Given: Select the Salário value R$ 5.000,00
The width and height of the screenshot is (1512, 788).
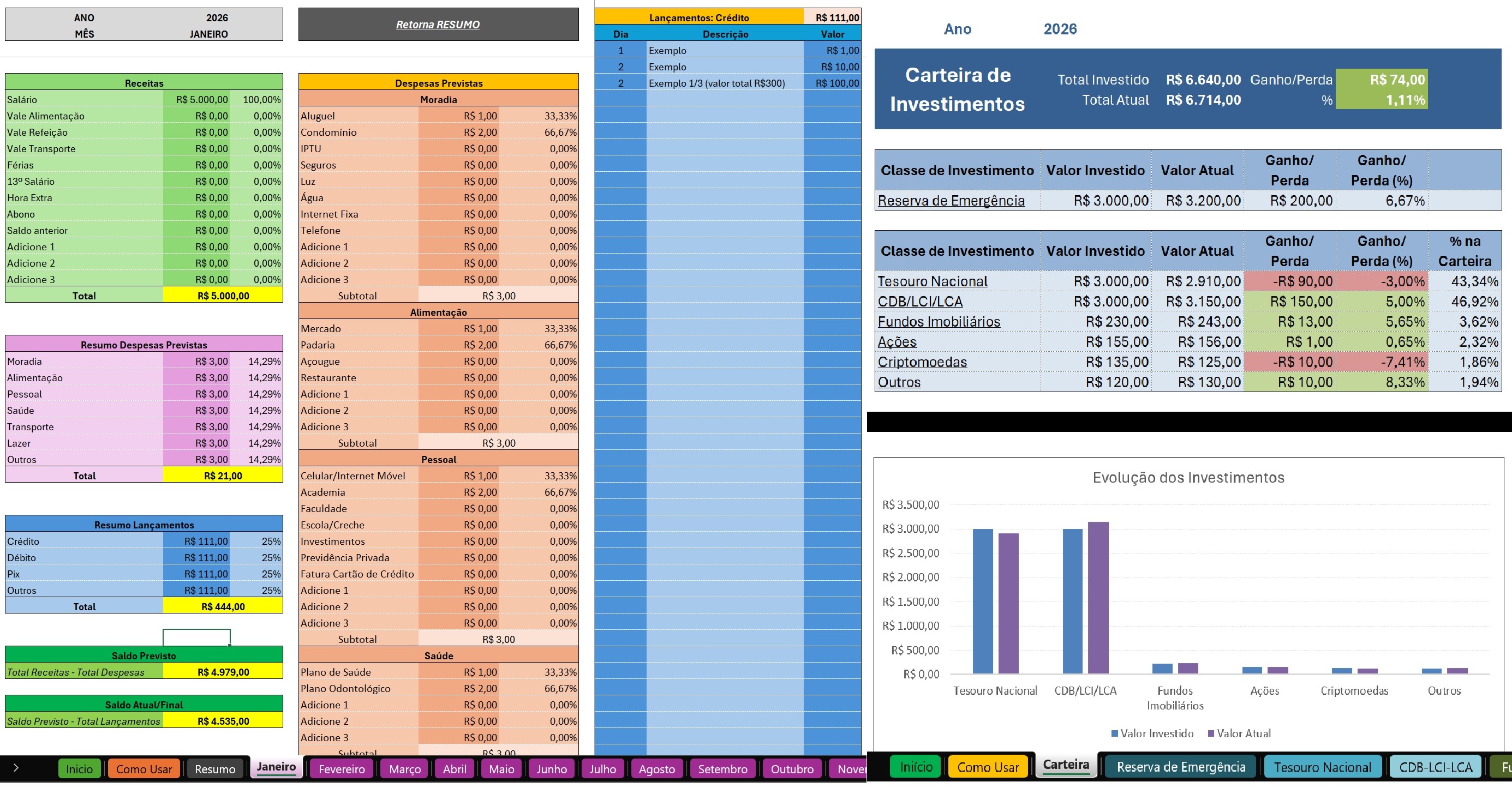Looking at the screenshot, I should (196, 100).
